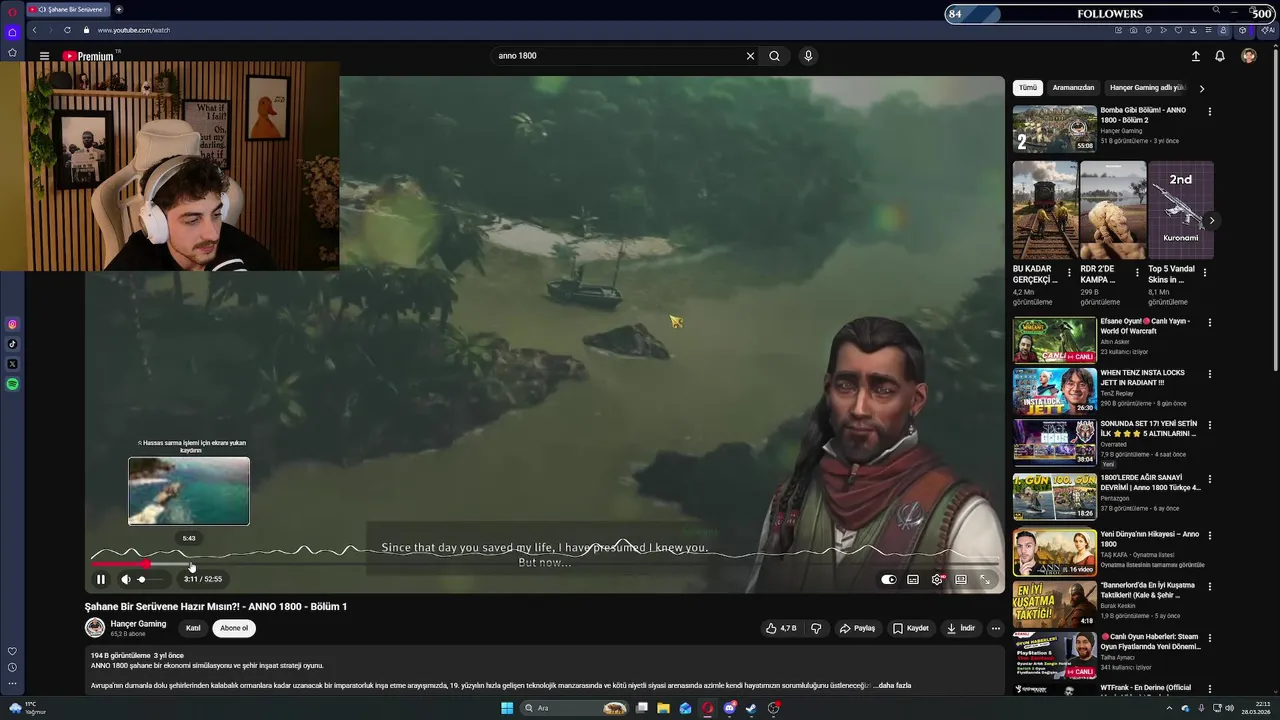Adjust the video volume slider

pos(151,579)
